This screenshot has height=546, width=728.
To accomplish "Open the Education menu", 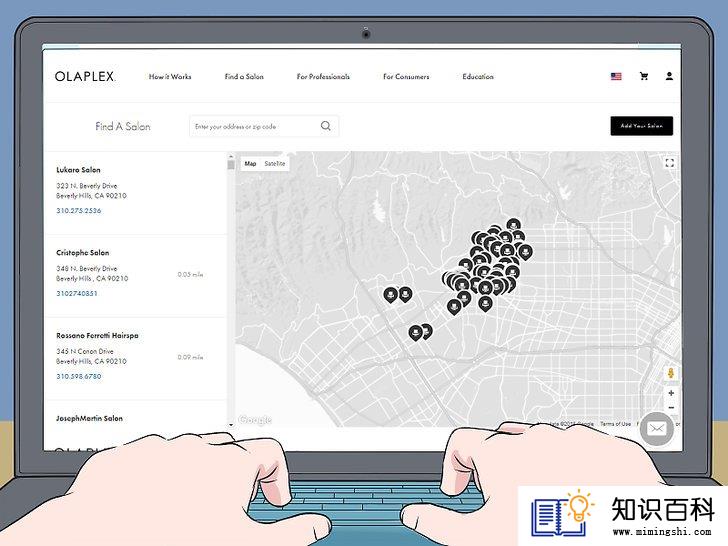I will (x=478, y=77).
